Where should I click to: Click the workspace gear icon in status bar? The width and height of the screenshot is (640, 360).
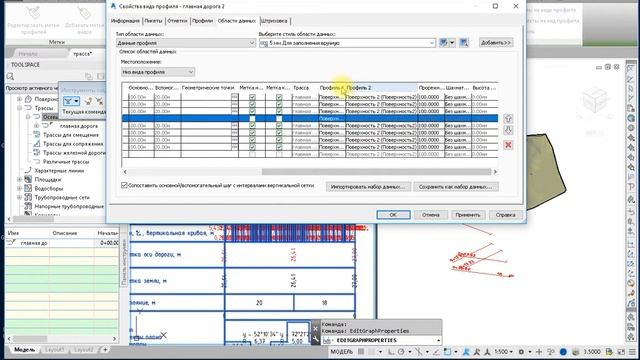pos(521,351)
